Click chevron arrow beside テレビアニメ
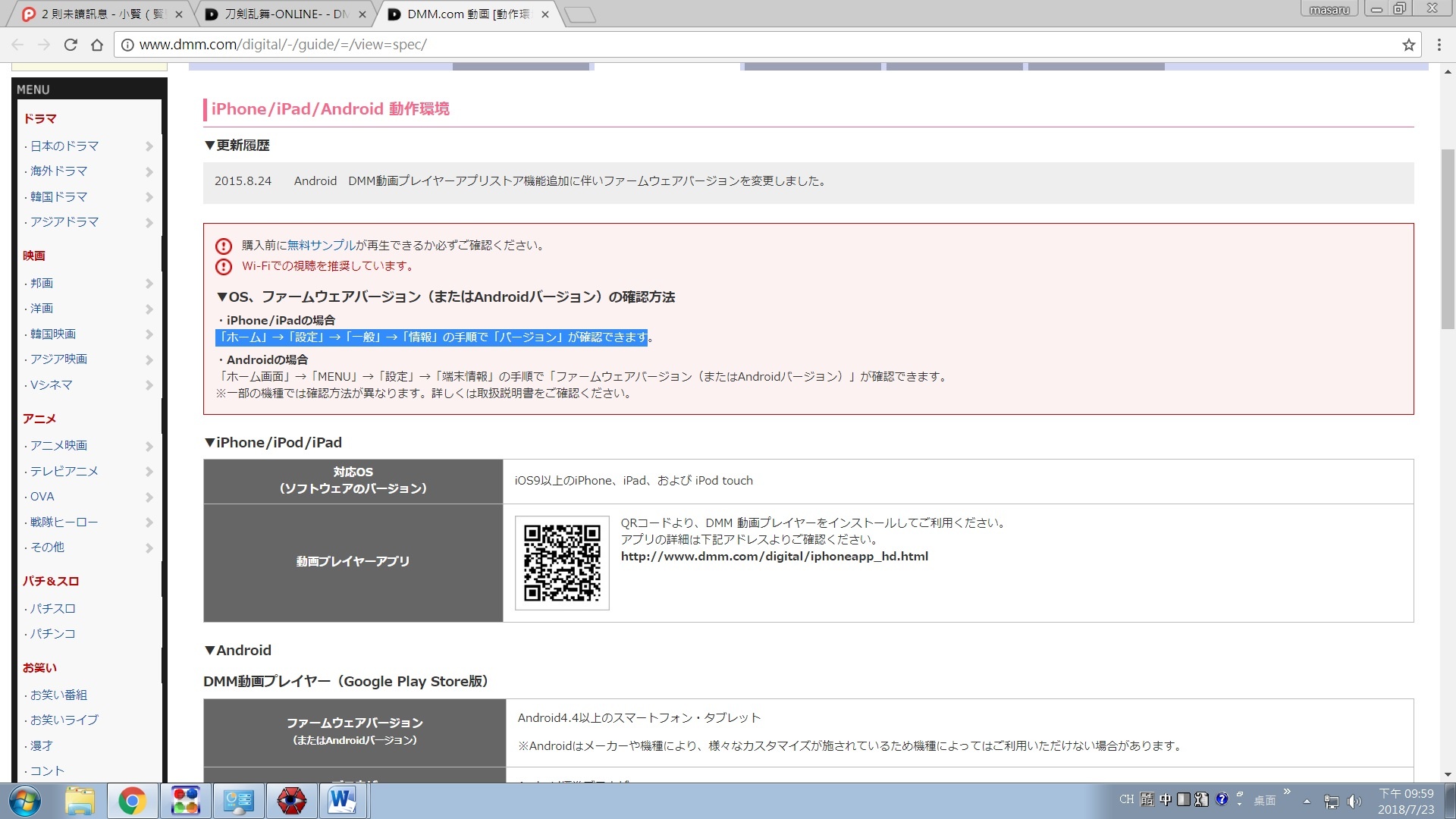The height and width of the screenshot is (819, 1456). 149,472
